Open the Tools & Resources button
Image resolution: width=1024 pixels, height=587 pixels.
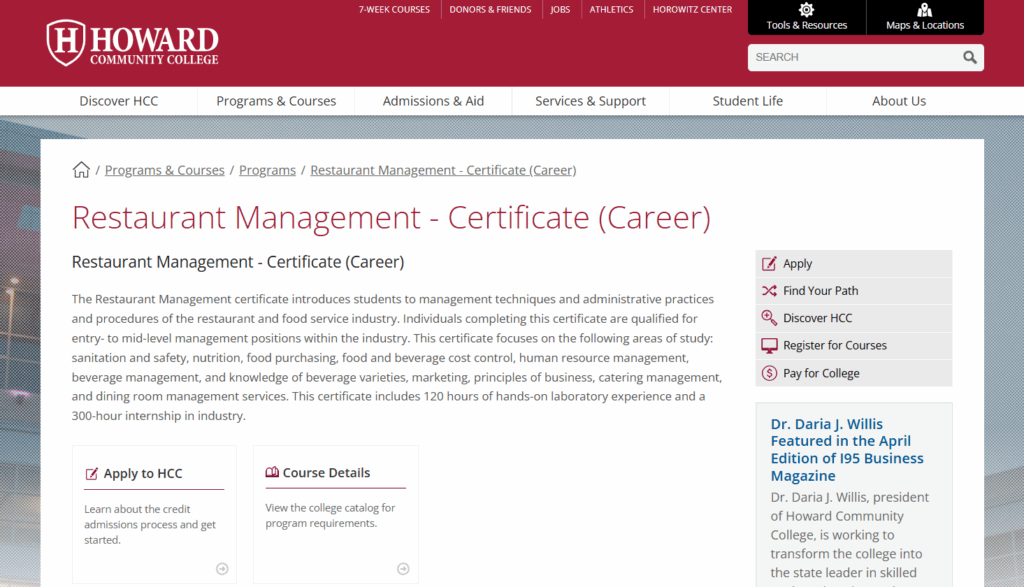point(807,18)
